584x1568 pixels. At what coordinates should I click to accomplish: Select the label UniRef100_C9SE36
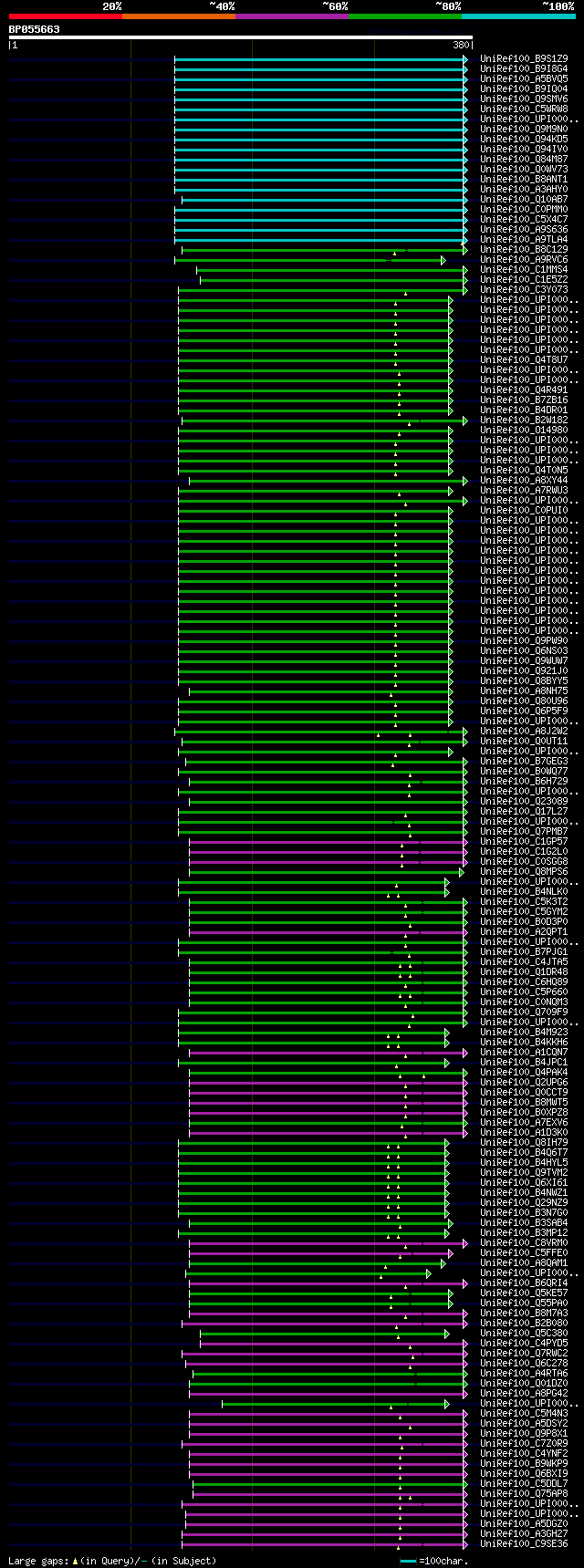pos(524,1543)
